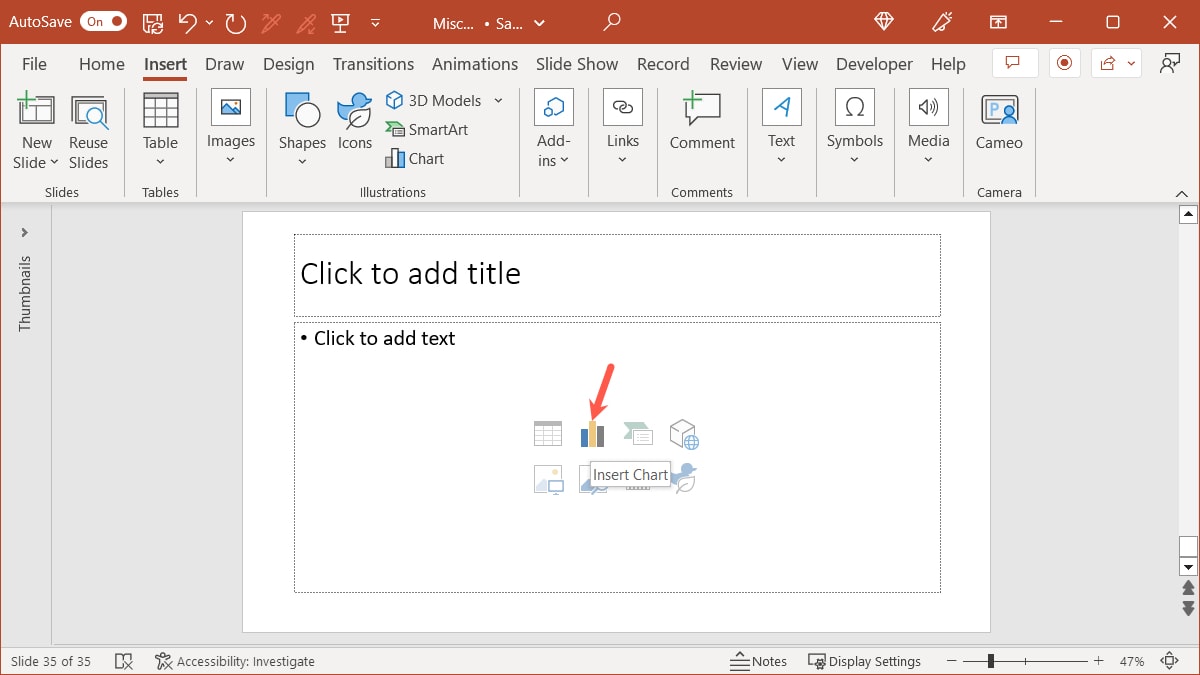Select the Insert Table icon in the placeholder

click(548, 433)
